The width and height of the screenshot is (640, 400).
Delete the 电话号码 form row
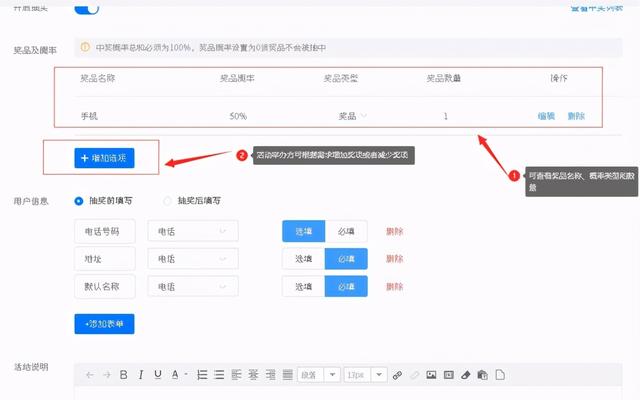pyautogui.click(x=395, y=231)
